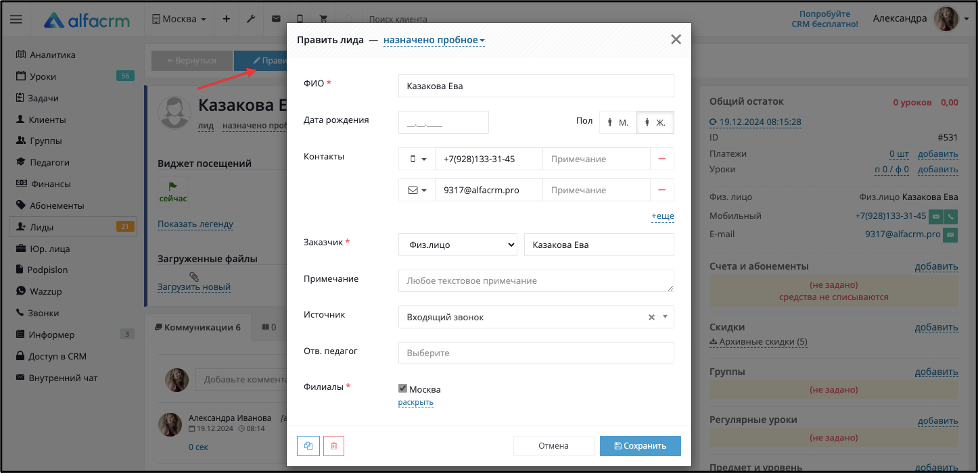Viewport: 979px width, 474px height.
Task: Open the Физ.лицо customer type dropdown
Action: (458, 245)
